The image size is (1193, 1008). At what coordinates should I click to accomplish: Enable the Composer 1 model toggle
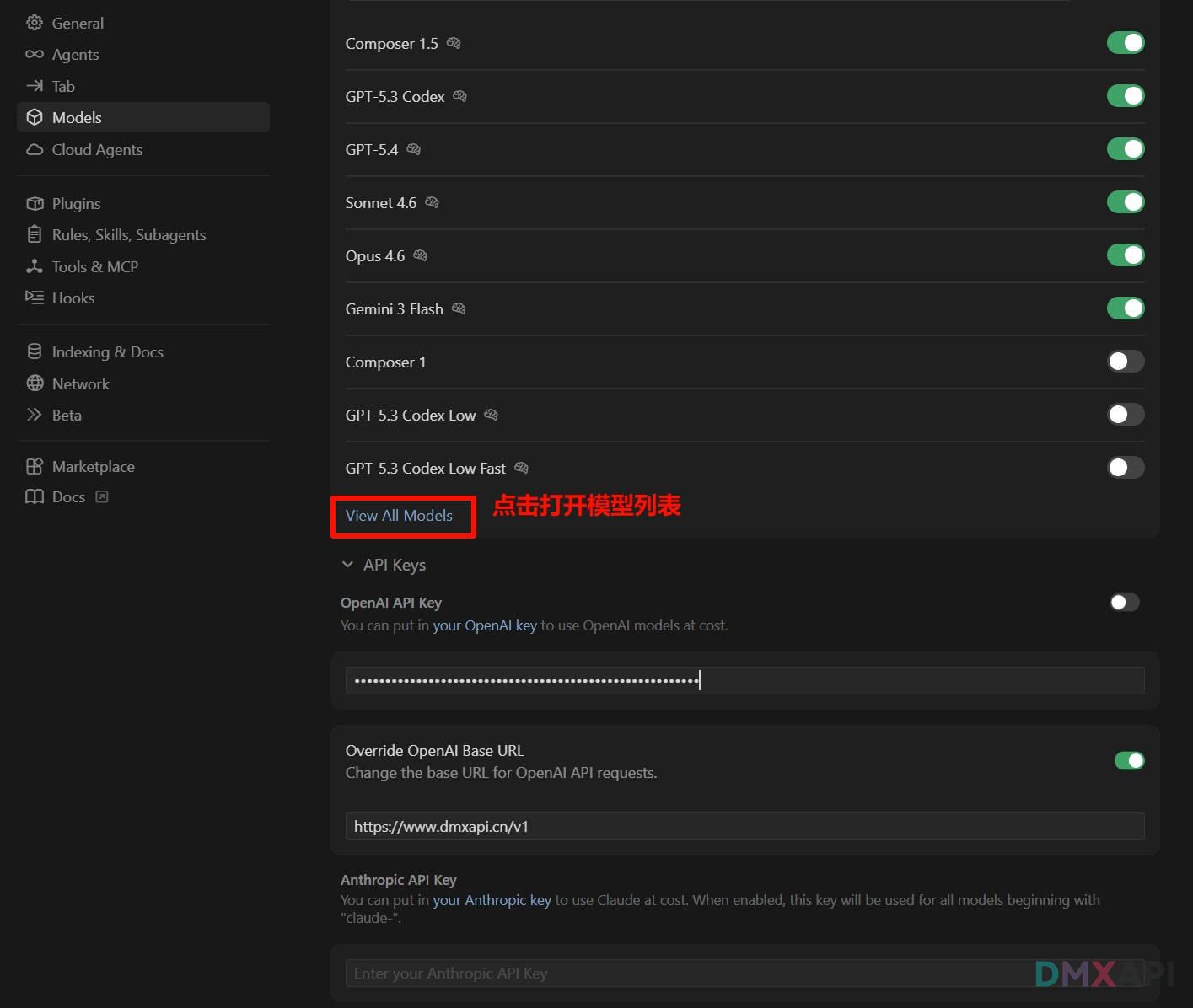pos(1125,362)
